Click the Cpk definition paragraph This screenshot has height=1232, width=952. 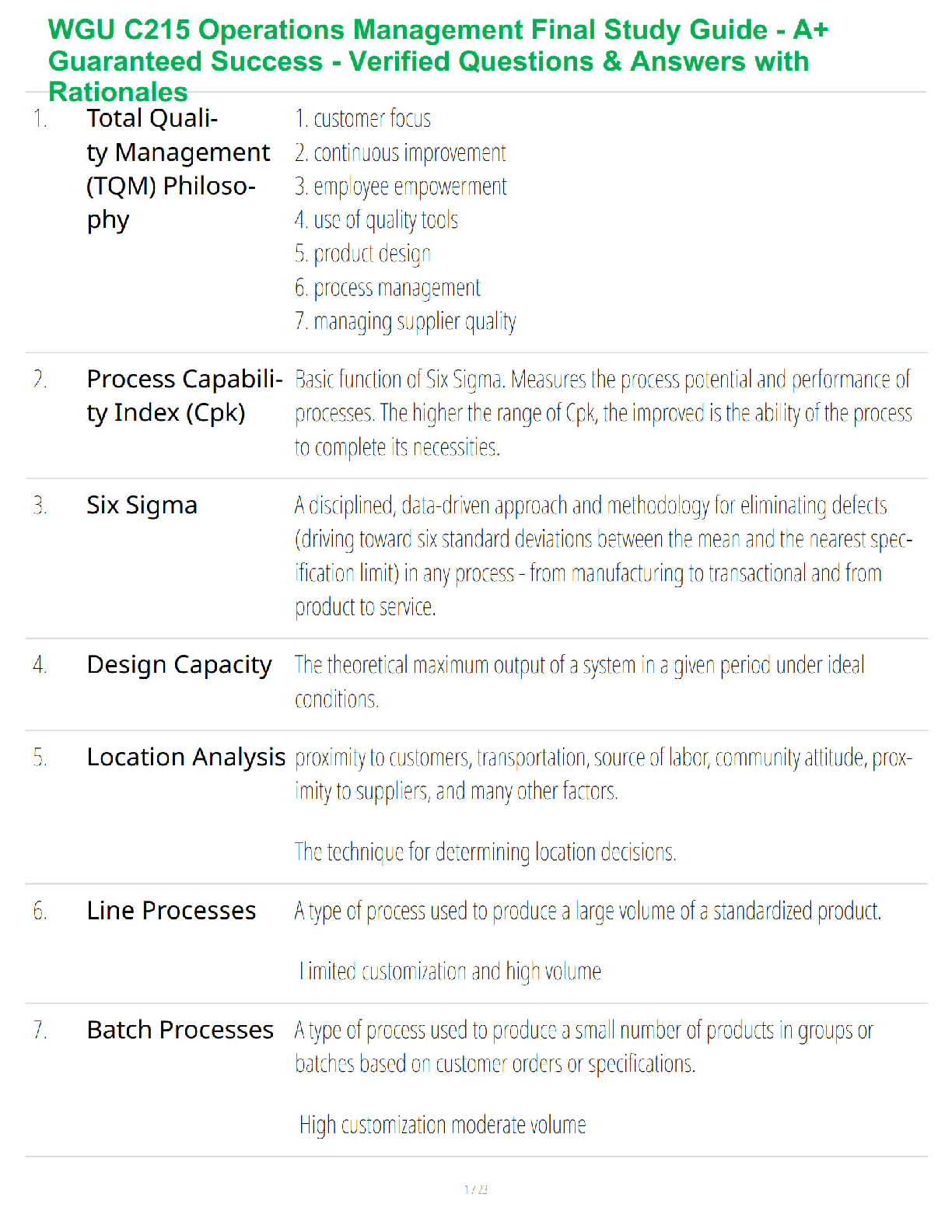(x=604, y=413)
